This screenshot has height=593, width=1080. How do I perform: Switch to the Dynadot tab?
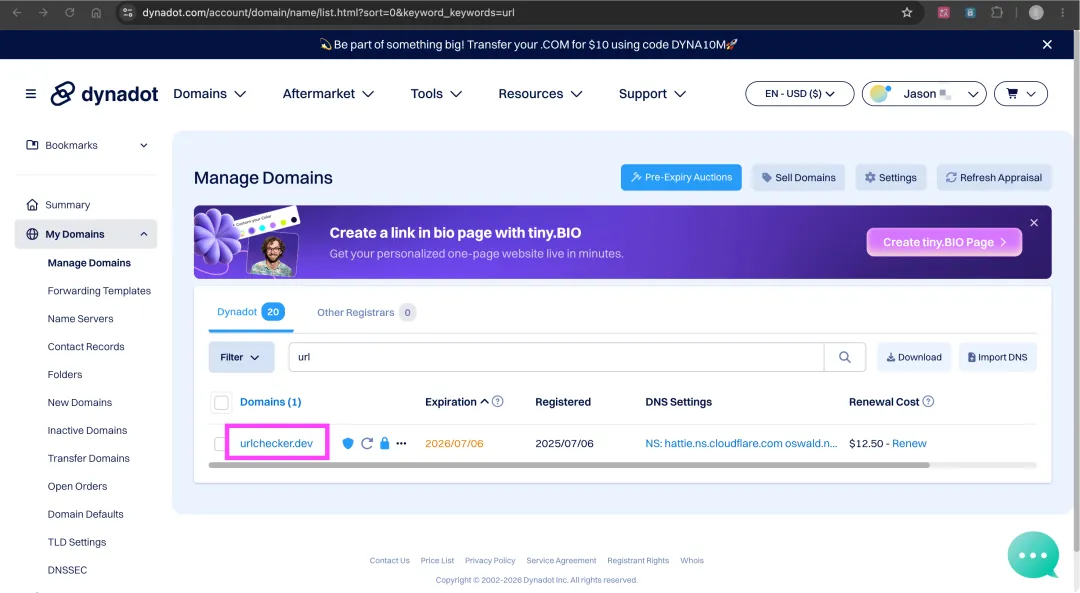pos(250,312)
